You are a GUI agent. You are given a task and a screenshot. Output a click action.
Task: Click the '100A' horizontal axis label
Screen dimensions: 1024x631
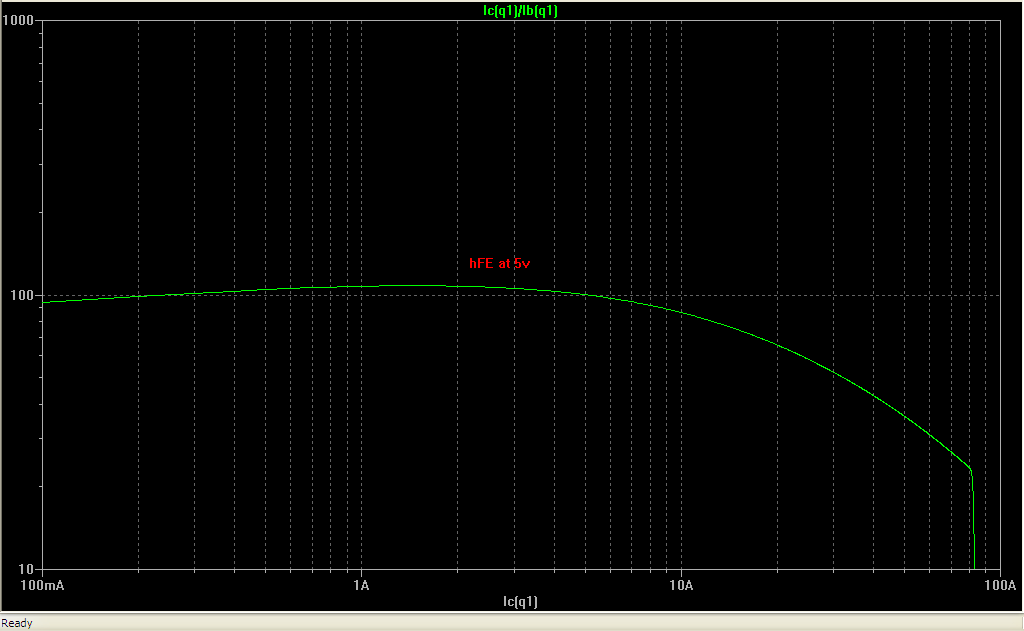(x=1000, y=585)
